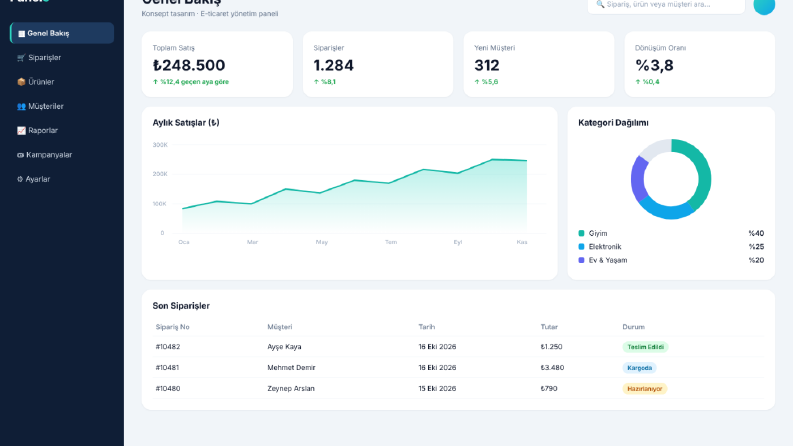
Task: Select customer Mehmet Demir
Action: point(291,368)
